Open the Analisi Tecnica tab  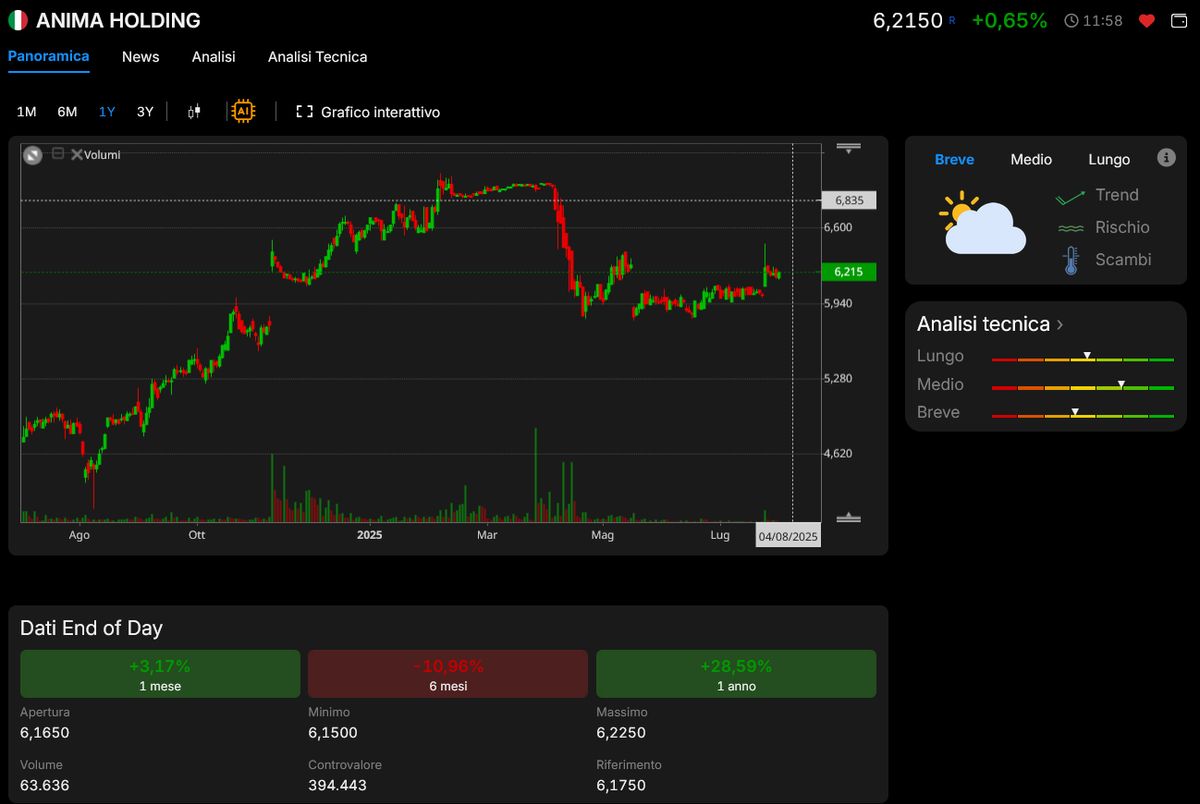(317, 57)
